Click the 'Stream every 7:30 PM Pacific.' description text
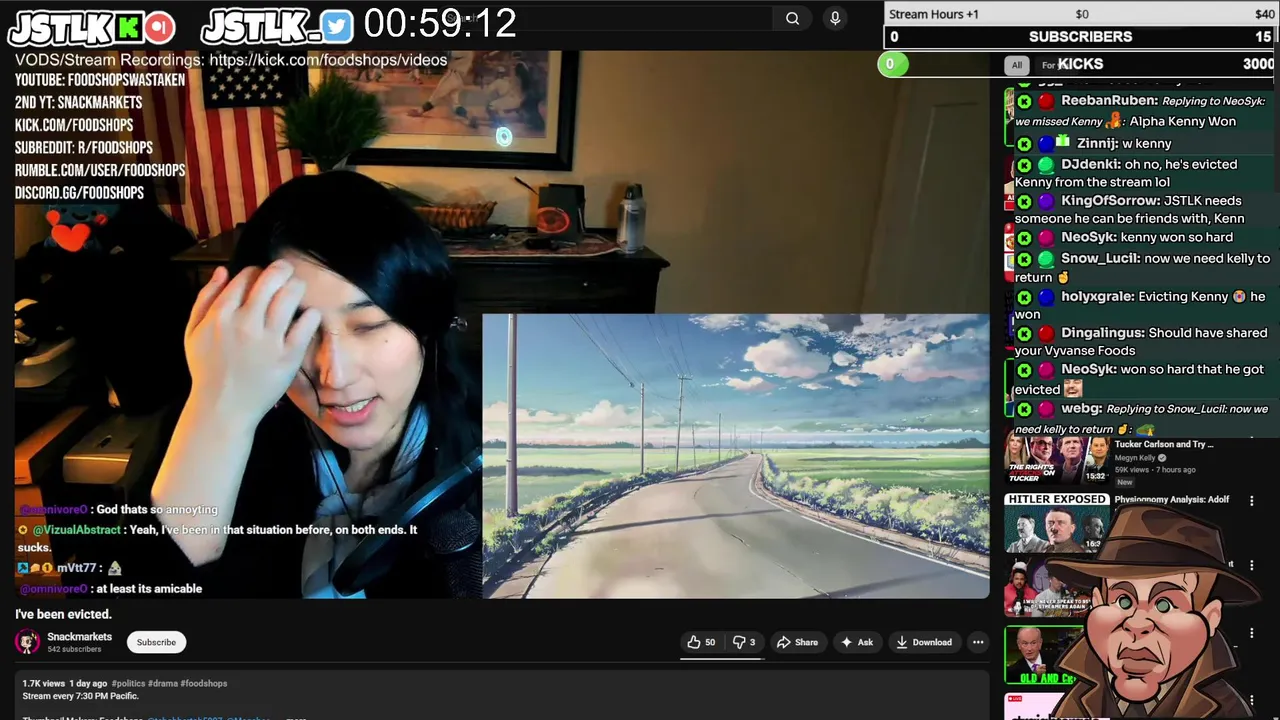Image resolution: width=1280 pixels, height=720 pixels. point(81,696)
